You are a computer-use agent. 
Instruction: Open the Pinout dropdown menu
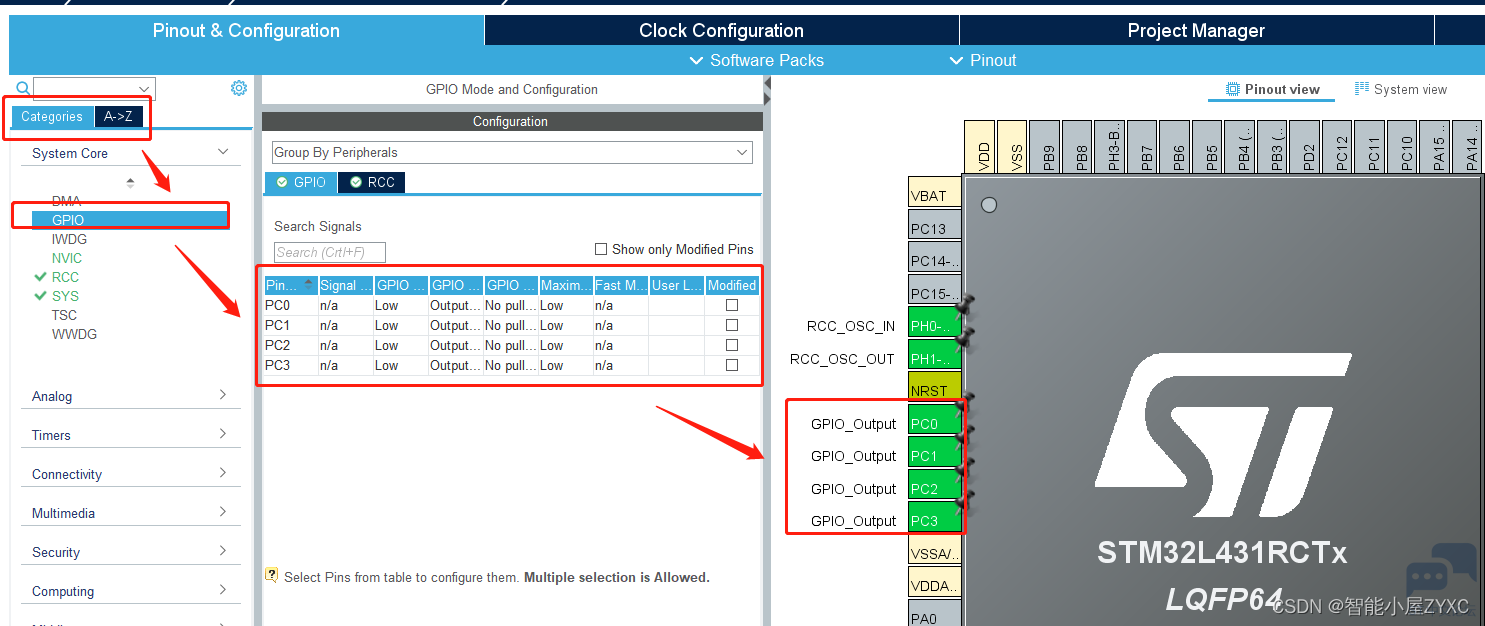[983, 60]
